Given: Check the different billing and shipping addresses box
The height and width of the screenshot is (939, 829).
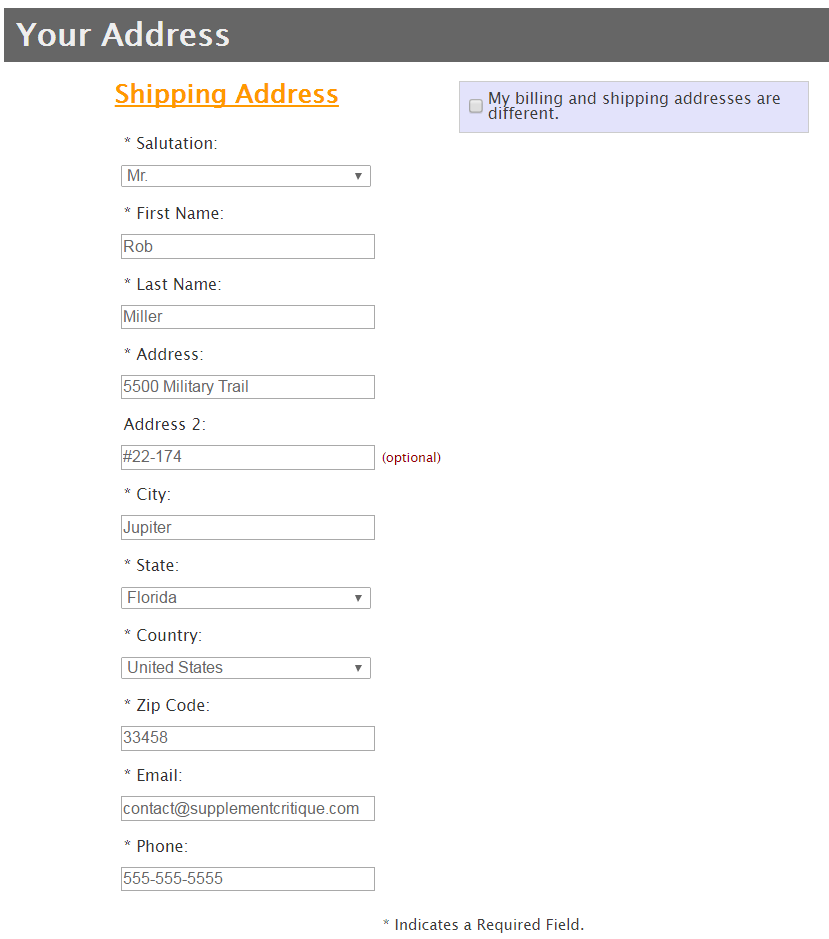Looking at the screenshot, I should pyautogui.click(x=476, y=106).
